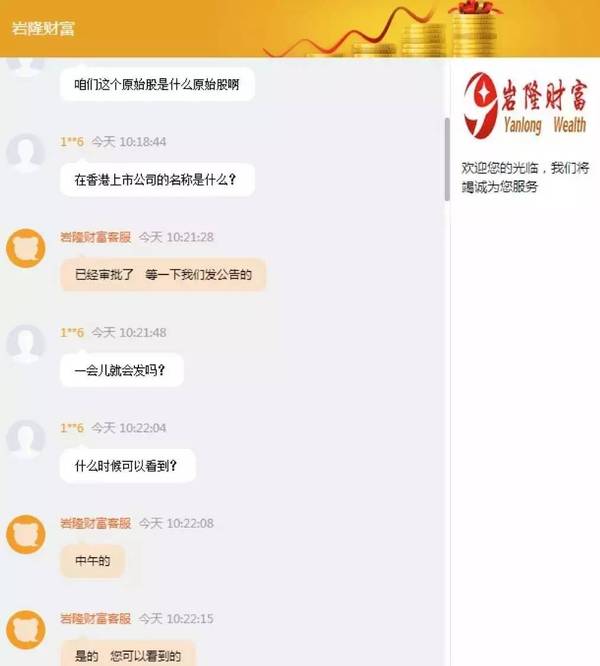Image resolution: width=600 pixels, height=666 pixels.
Task: Click the chat area vertical scrollbar thumb
Action: [447, 159]
